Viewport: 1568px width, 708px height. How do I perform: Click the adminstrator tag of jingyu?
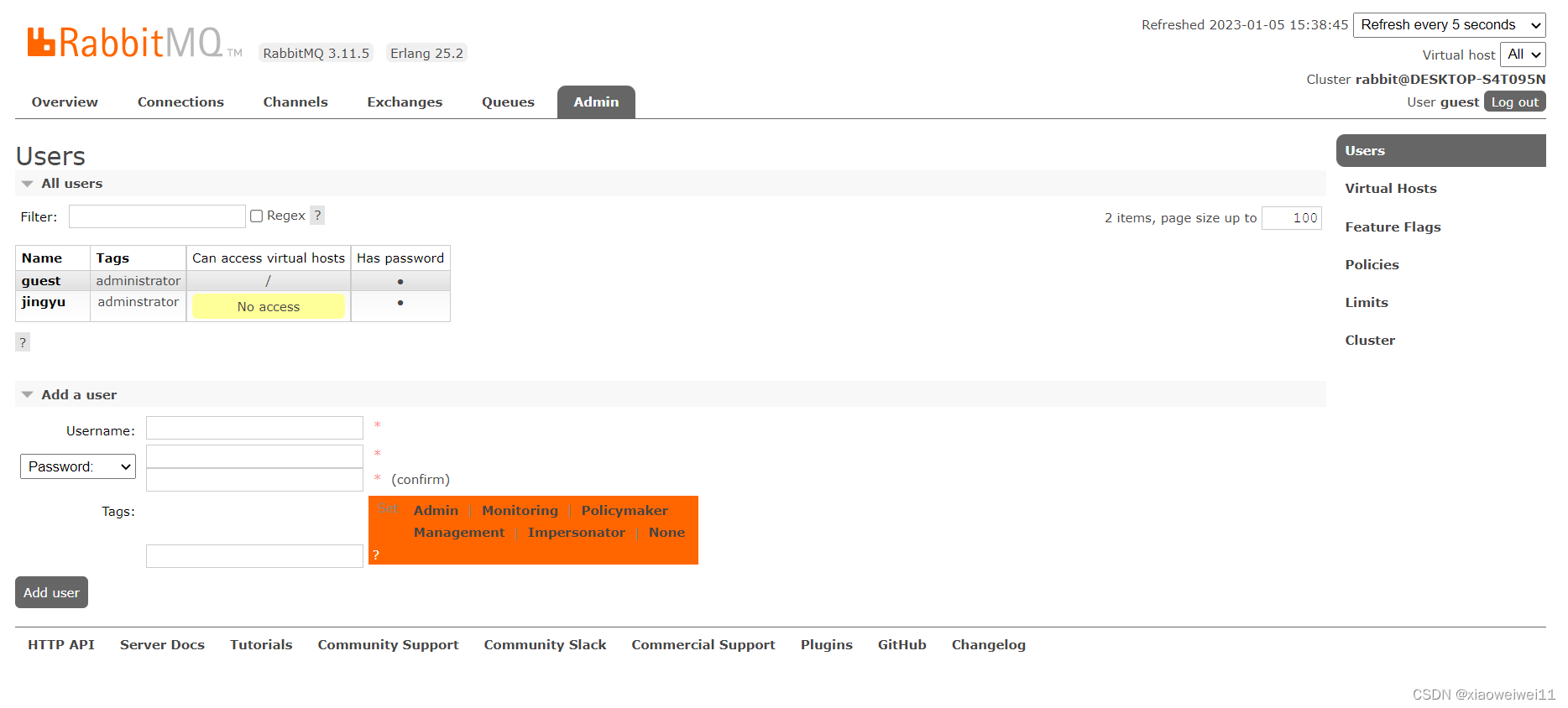pos(139,302)
